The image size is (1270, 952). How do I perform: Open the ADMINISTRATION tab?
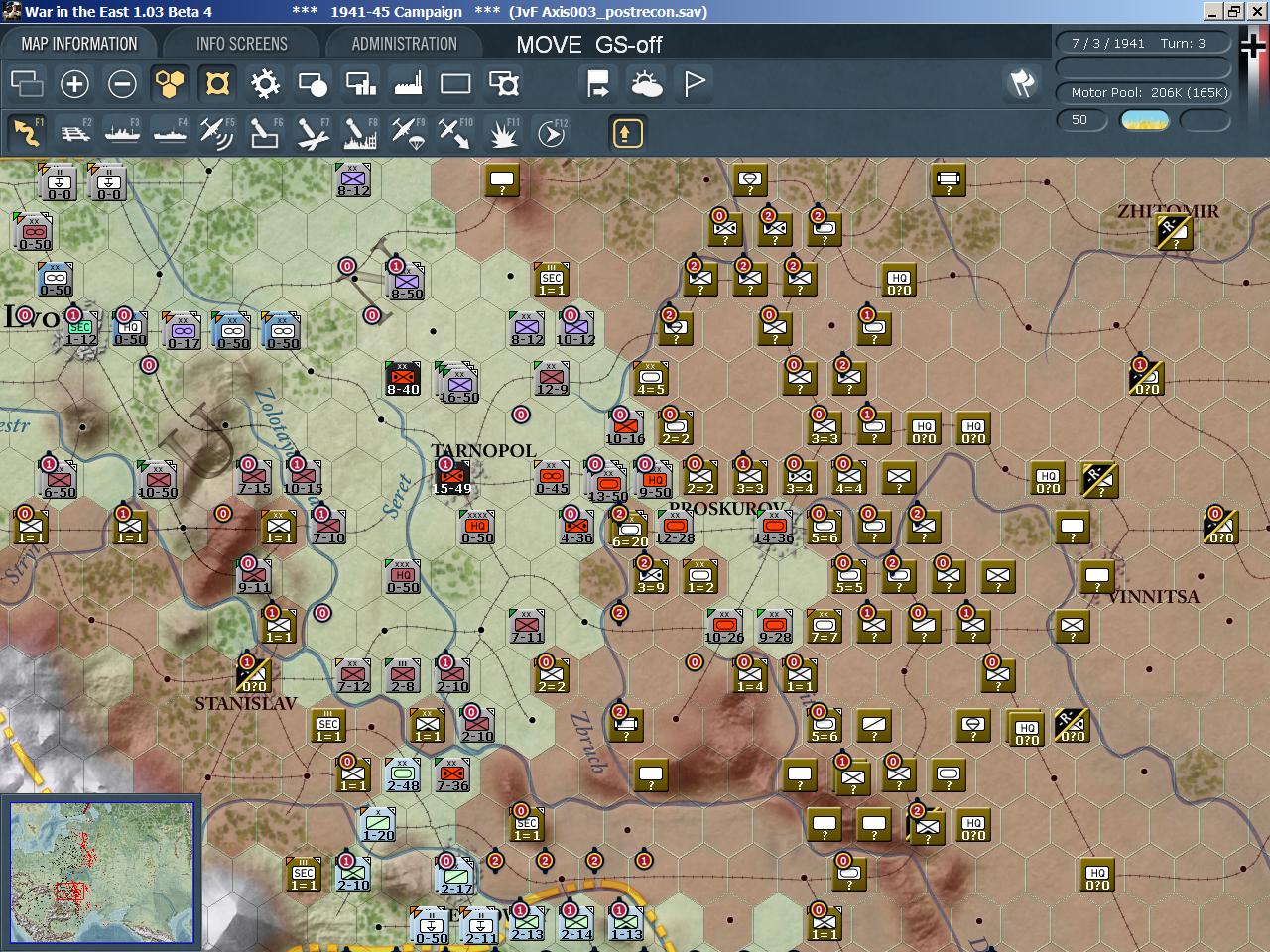(x=404, y=44)
